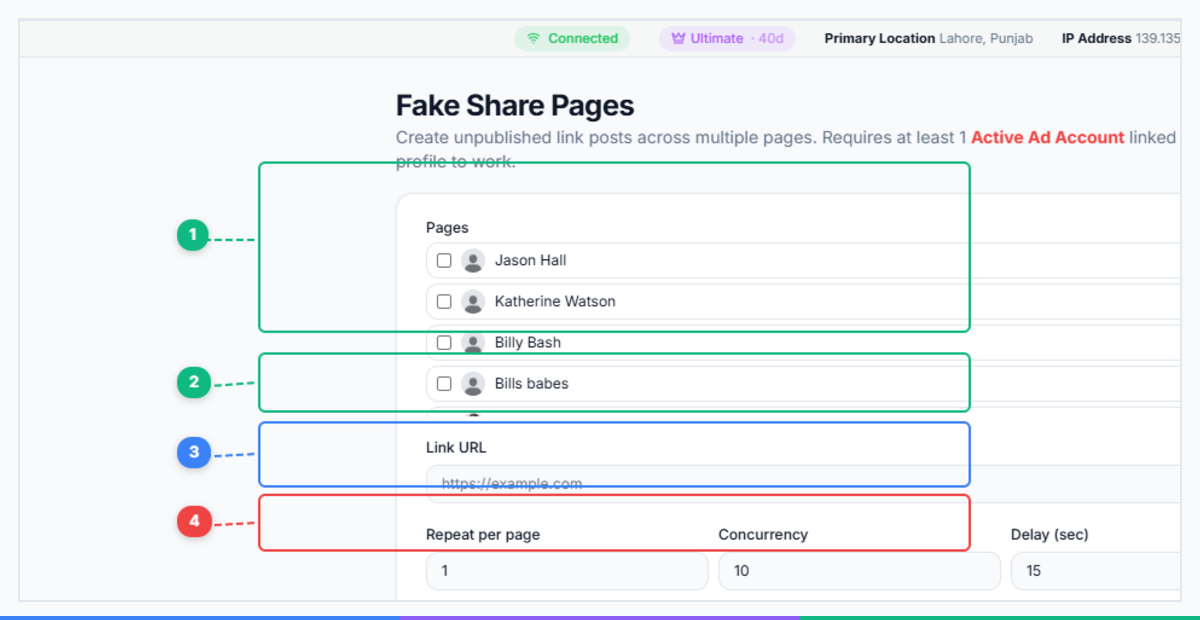
Task: Click the wifi icon in Connected badge
Action: click(x=534, y=39)
